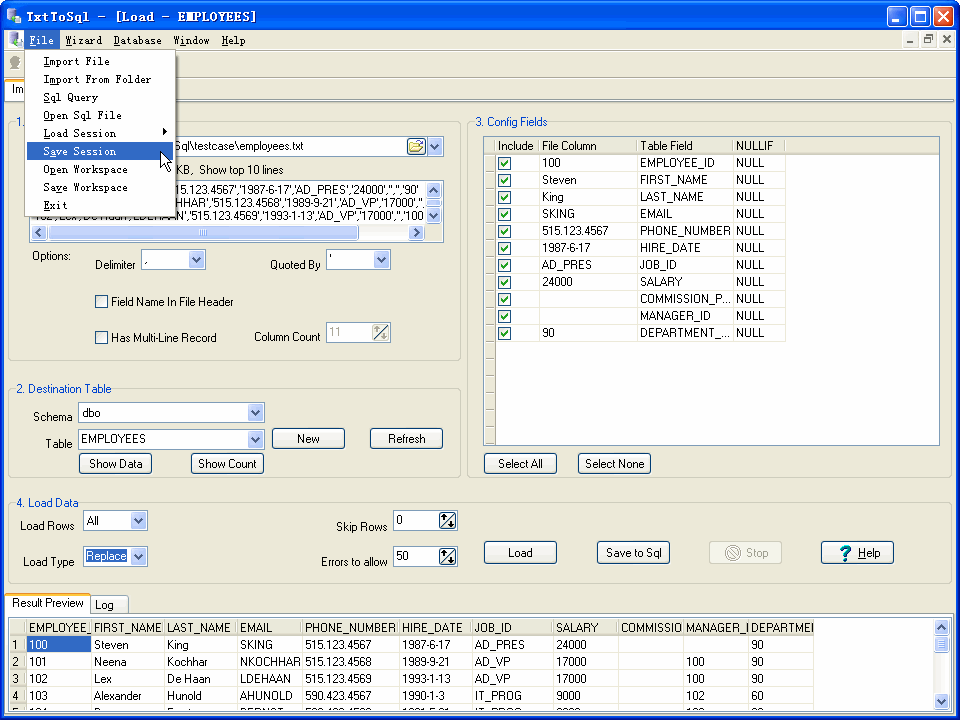Uncheck Include for SALARY field
The width and height of the screenshot is (960, 720).
pyautogui.click(x=504, y=282)
